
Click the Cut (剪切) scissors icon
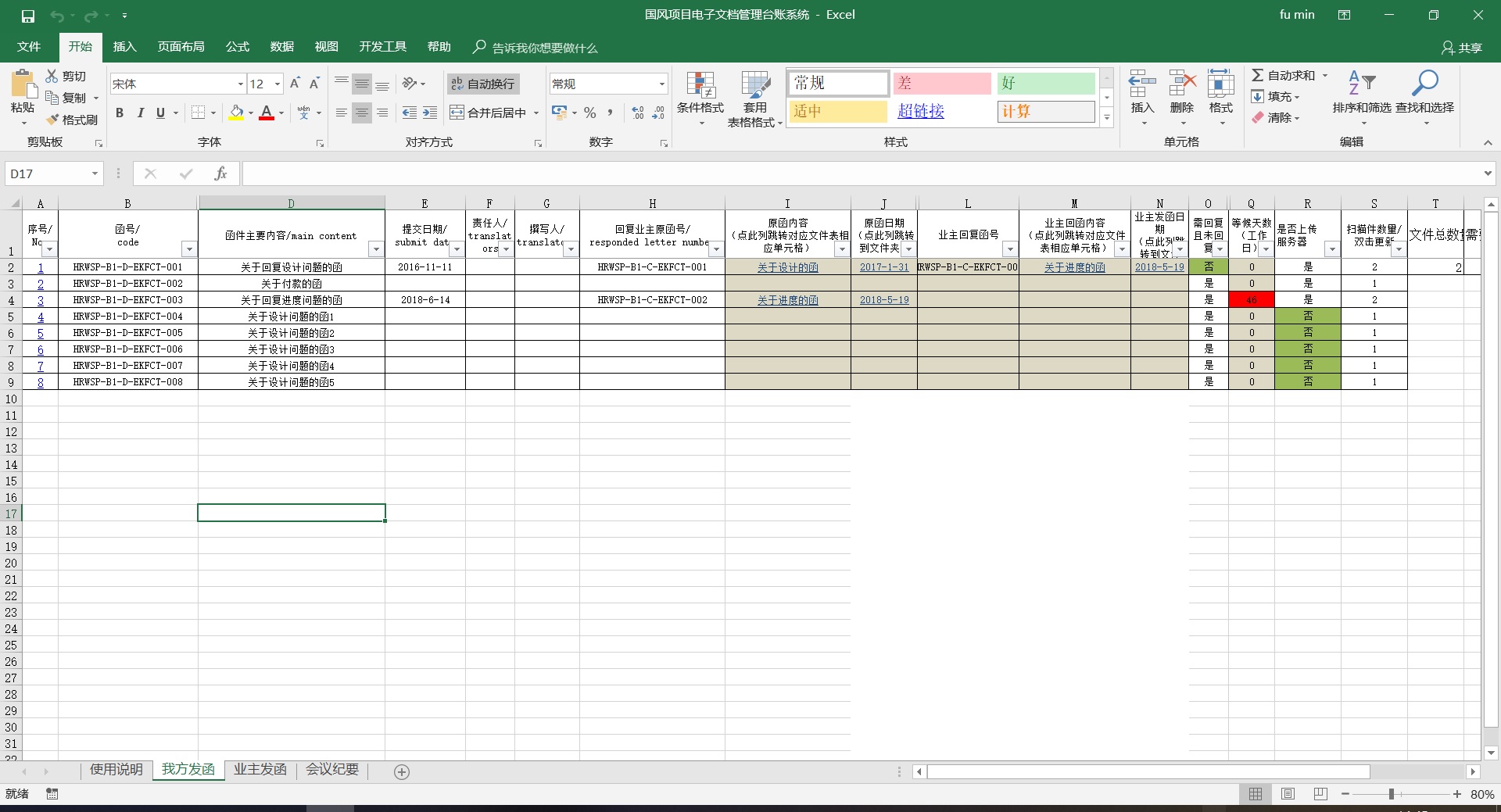(x=52, y=76)
